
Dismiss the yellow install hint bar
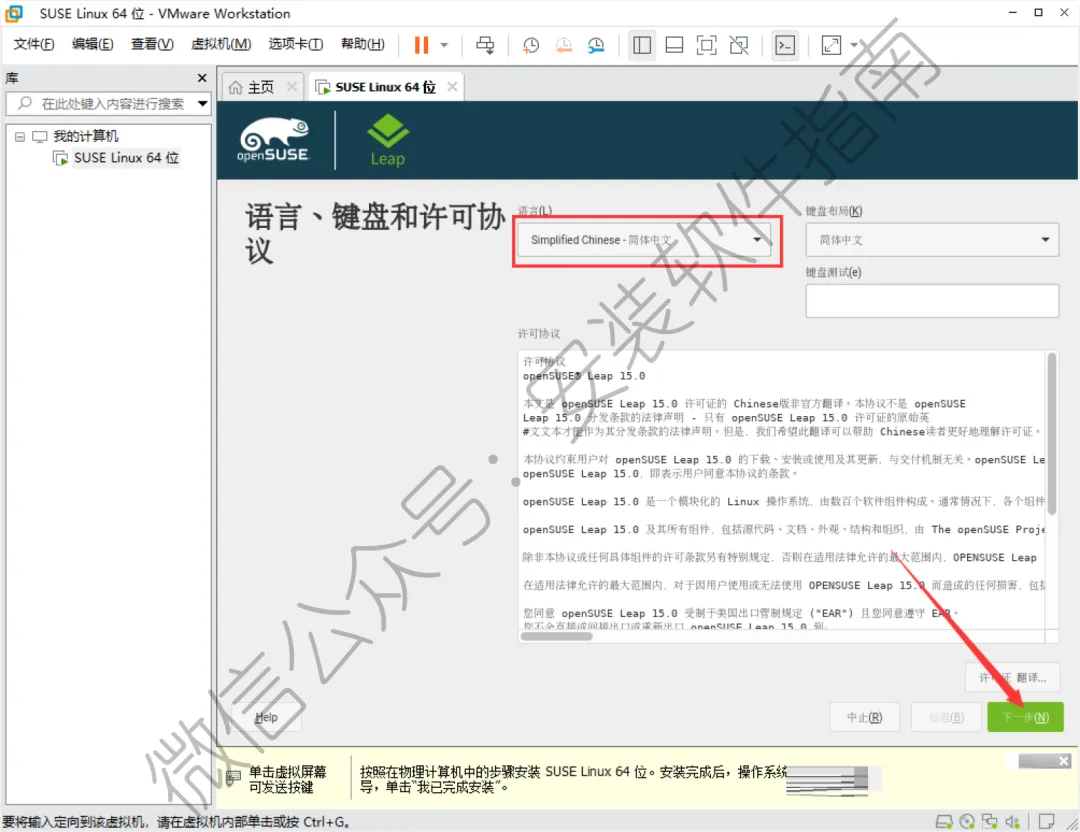click(1063, 761)
